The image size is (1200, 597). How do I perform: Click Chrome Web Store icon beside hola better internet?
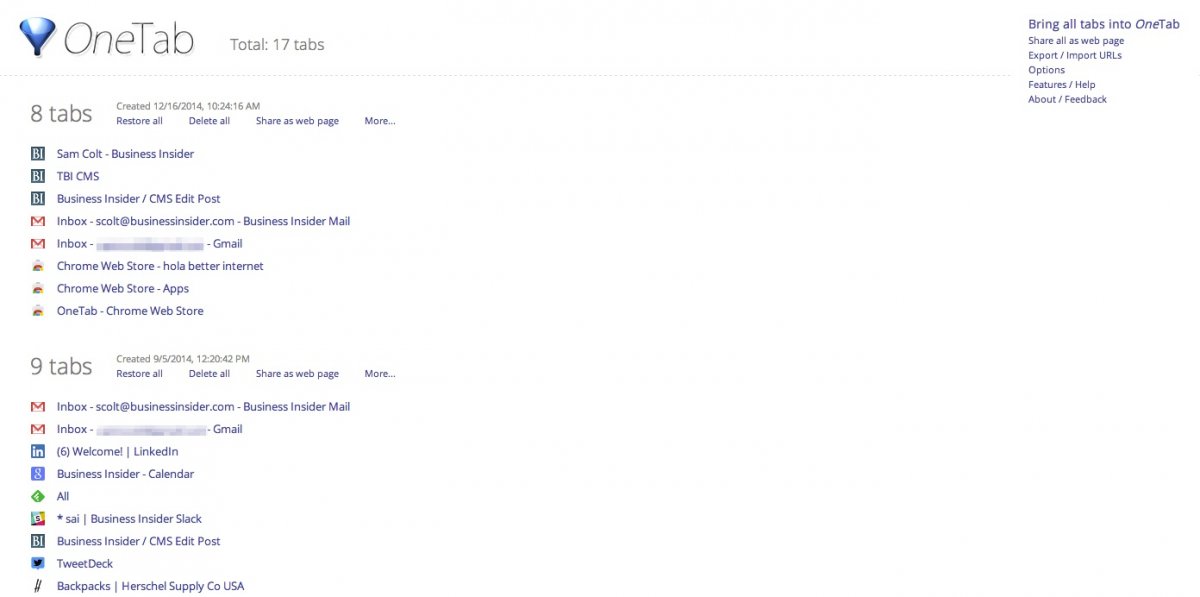[x=38, y=266]
